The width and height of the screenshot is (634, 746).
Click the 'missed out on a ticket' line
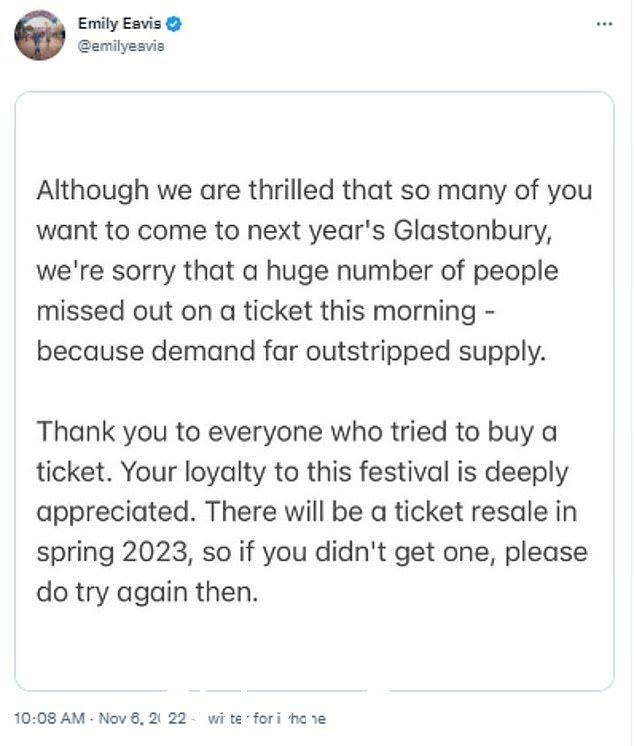266,311
